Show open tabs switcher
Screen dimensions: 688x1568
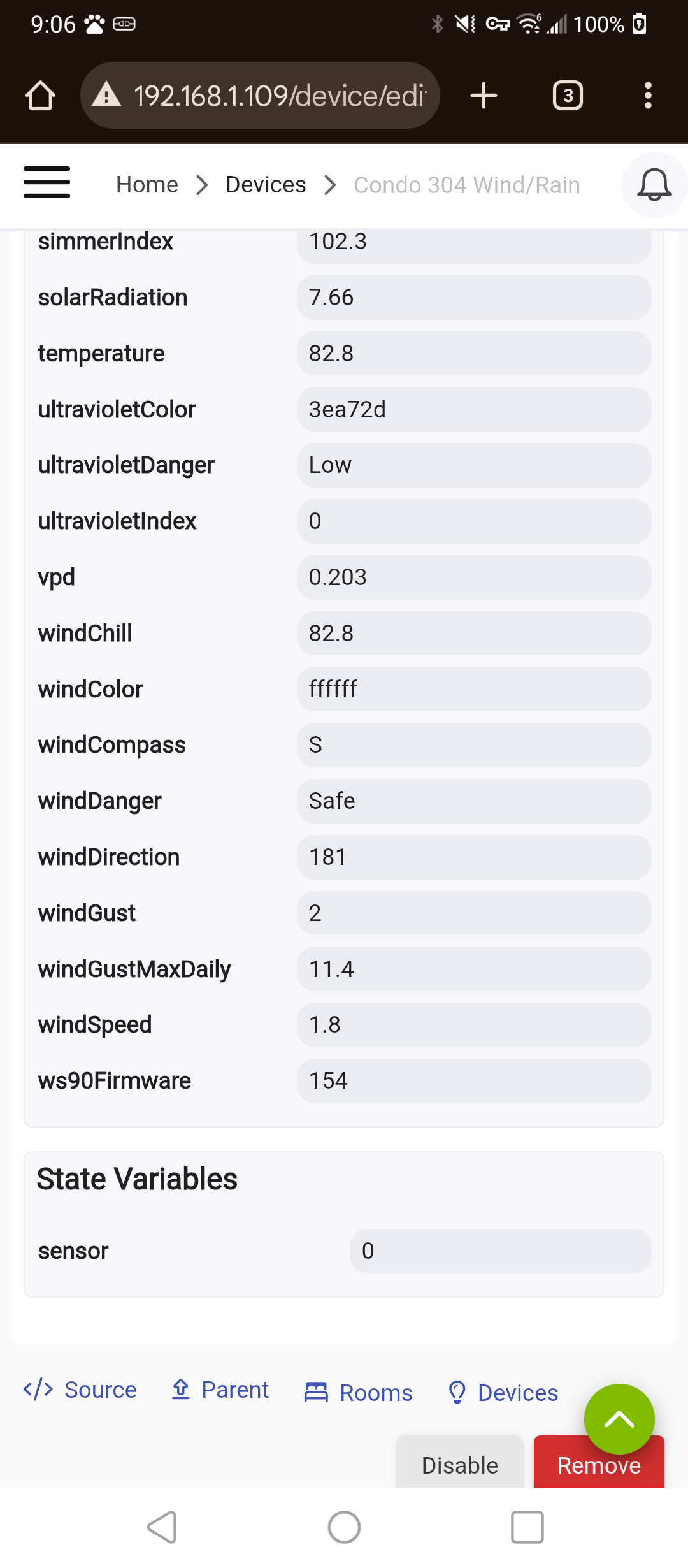coord(568,96)
